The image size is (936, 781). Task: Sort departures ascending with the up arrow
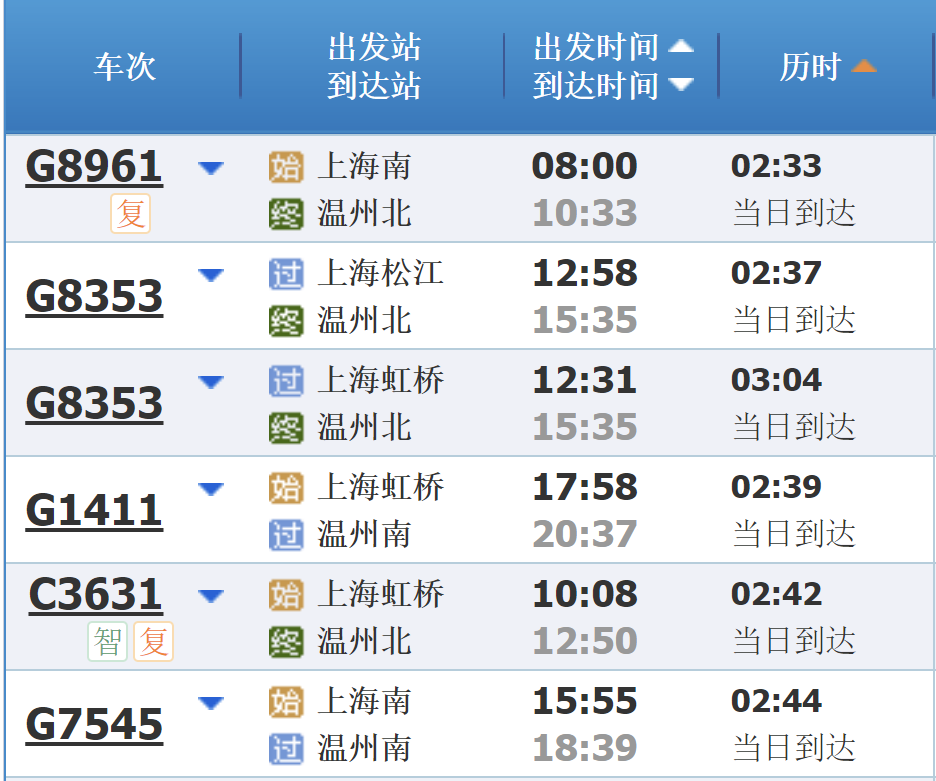pyautogui.click(x=683, y=45)
